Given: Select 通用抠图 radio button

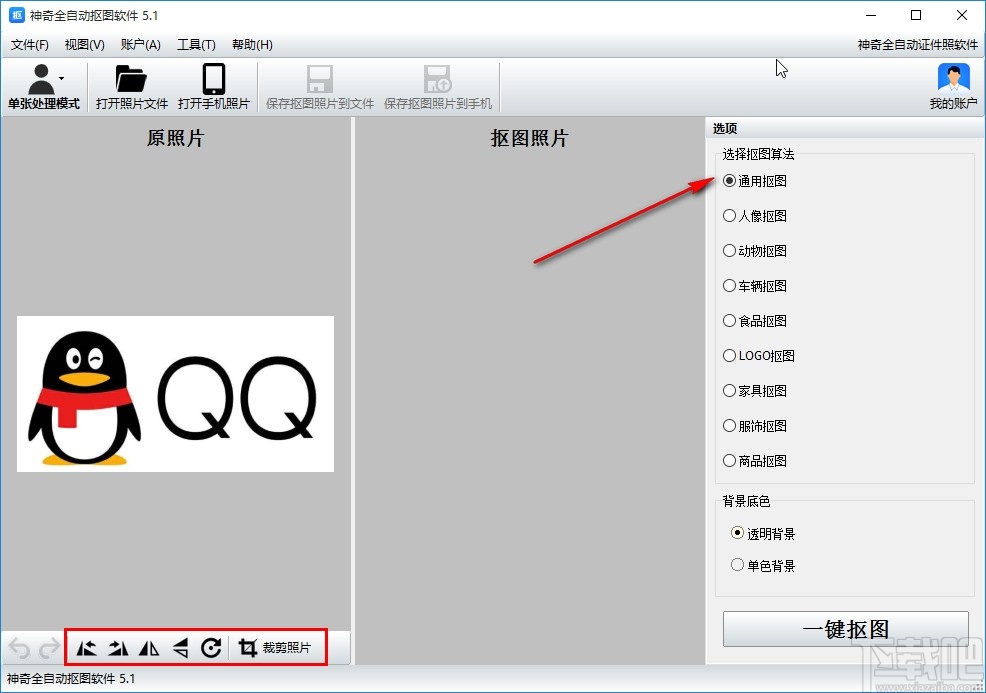Looking at the screenshot, I should (729, 181).
